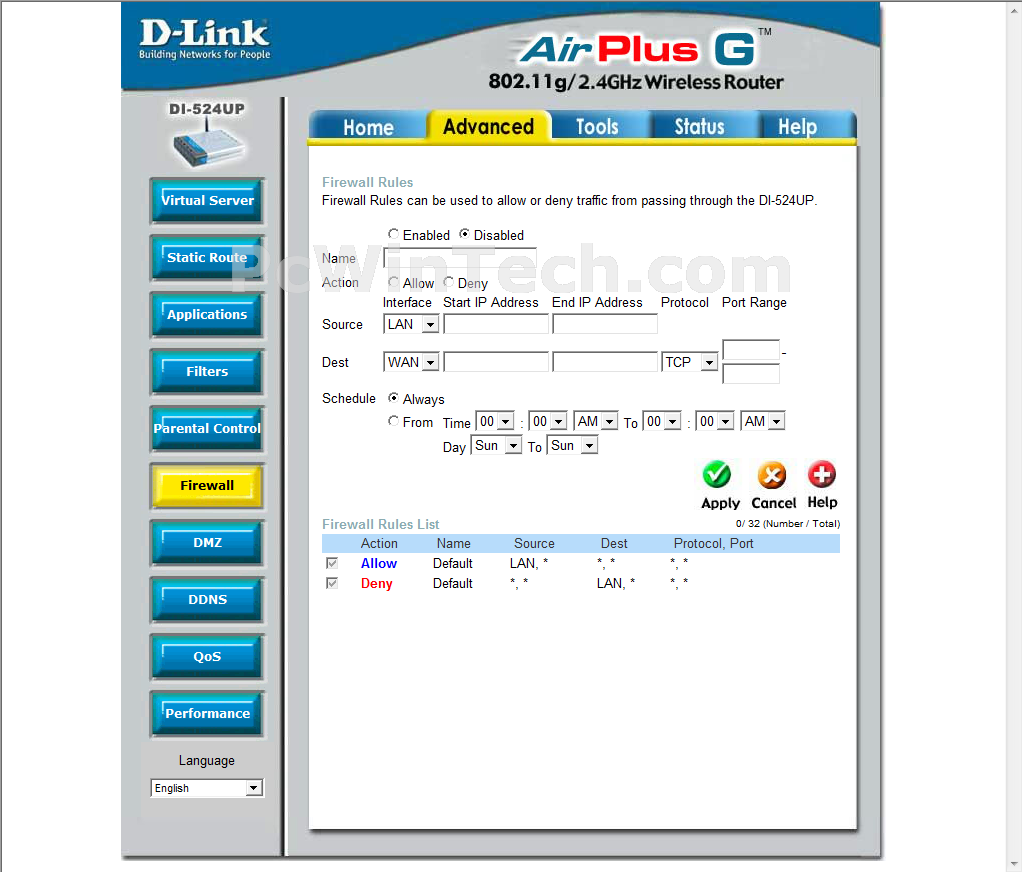The height and width of the screenshot is (872, 1022).
Task: Open the TCP protocol dropdown
Action: 690,362
